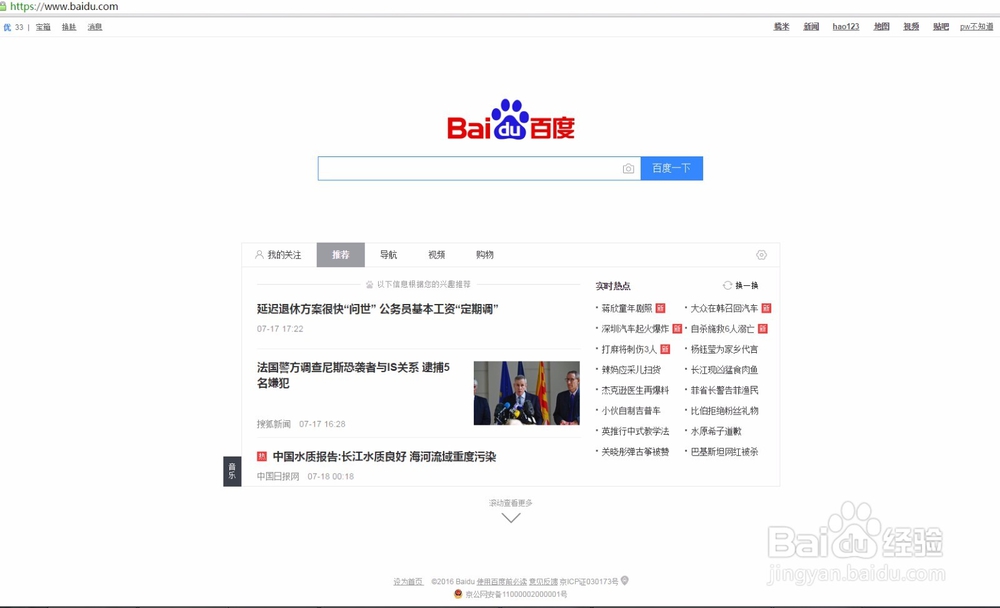Click the police badge icon in footer

pos(457,594)
